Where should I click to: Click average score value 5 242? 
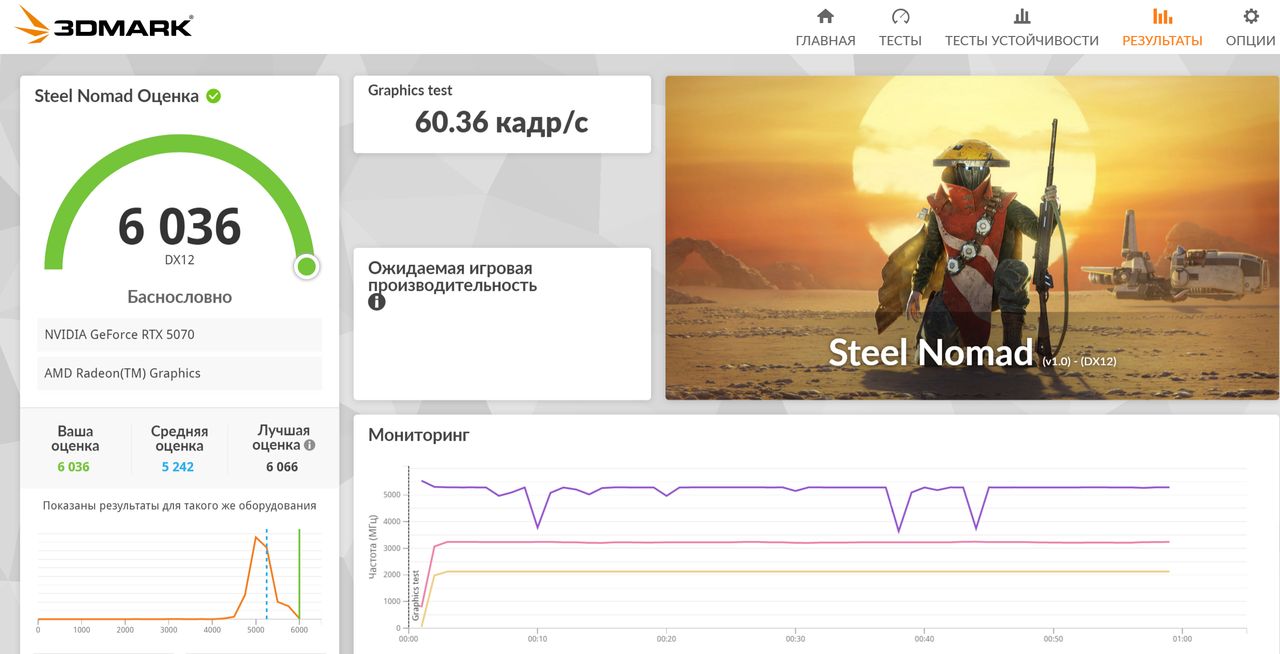click(178, 467)
